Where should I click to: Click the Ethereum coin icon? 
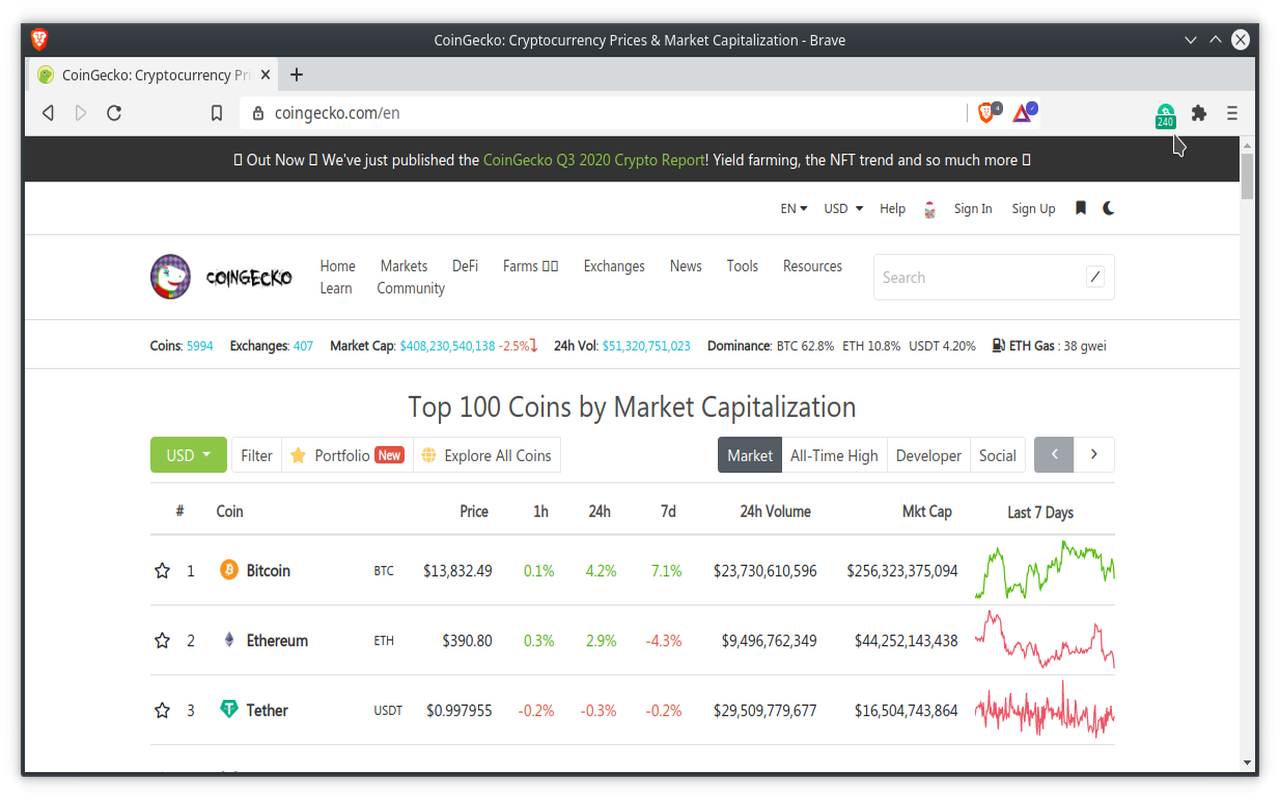[229, 640]
